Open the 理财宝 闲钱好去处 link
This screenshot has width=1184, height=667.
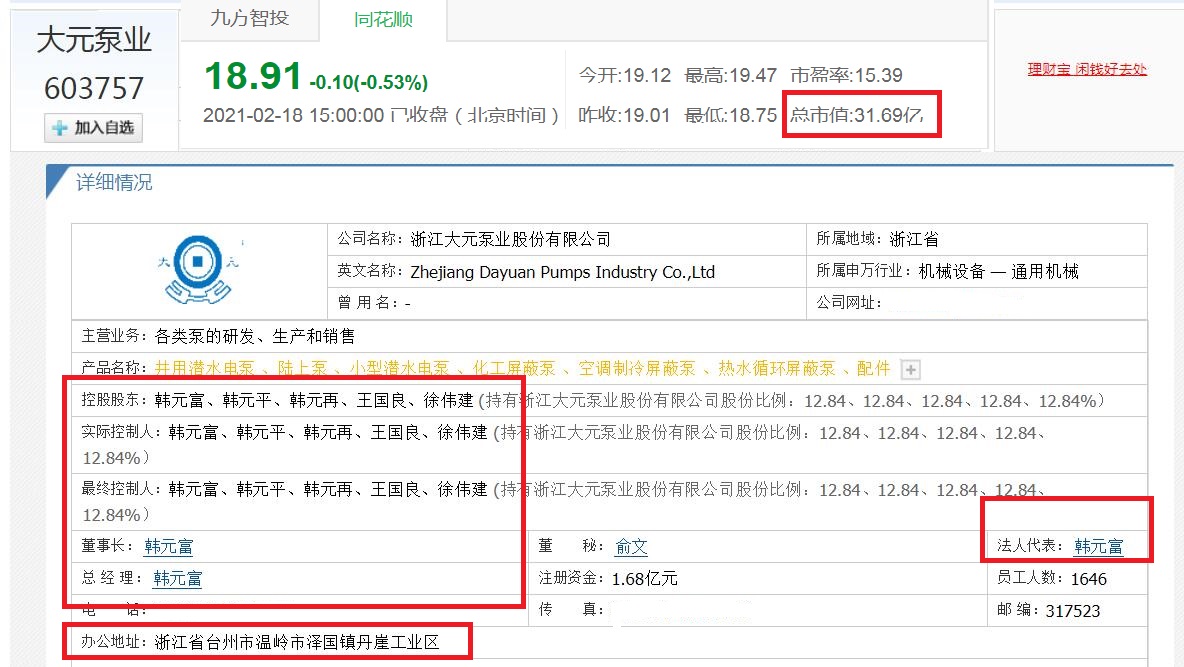1087,69
